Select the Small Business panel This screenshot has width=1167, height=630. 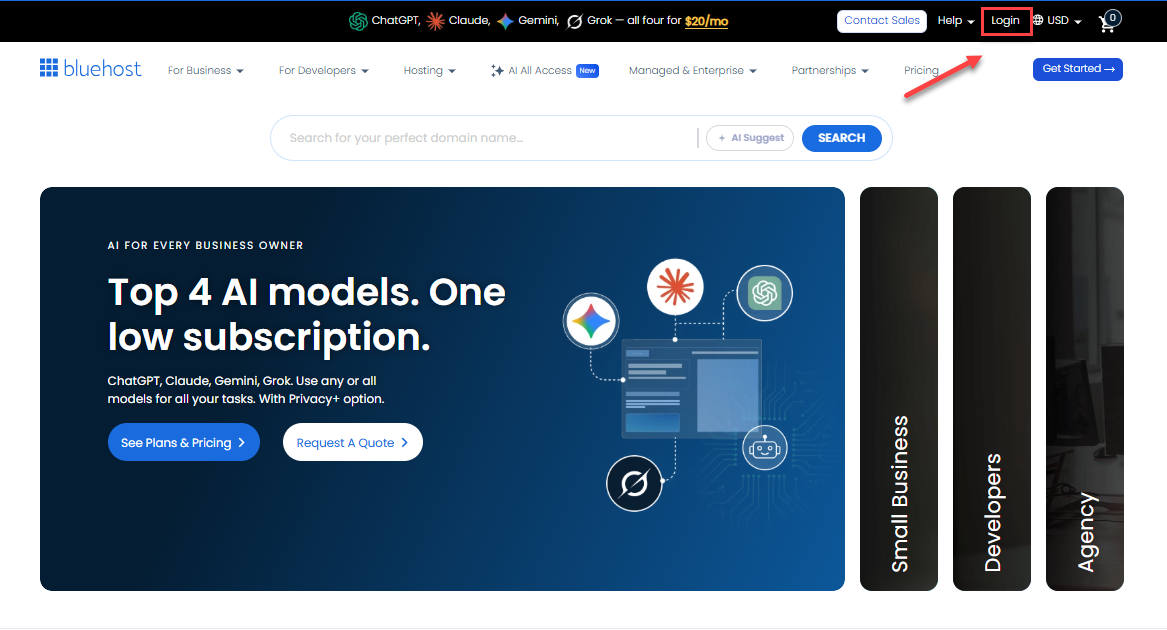click(x=899, y=389)
